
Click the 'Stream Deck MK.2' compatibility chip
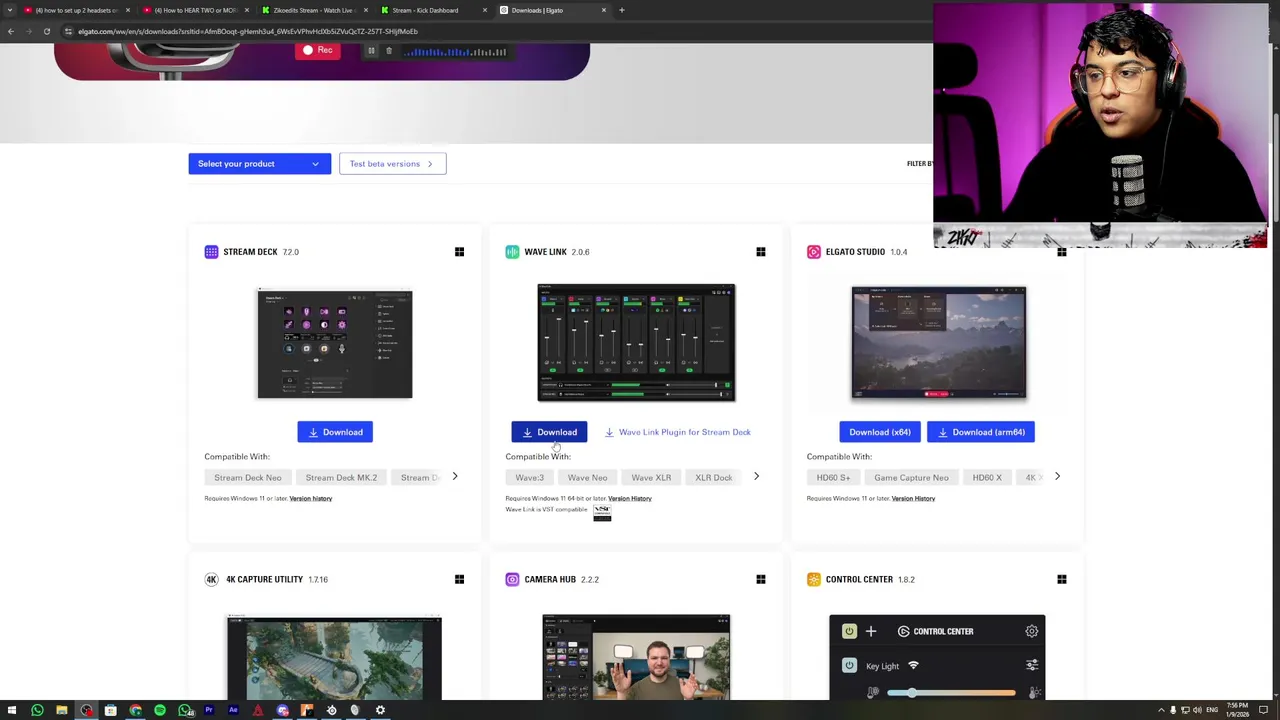pyautogui.click(x=341, y=478)
